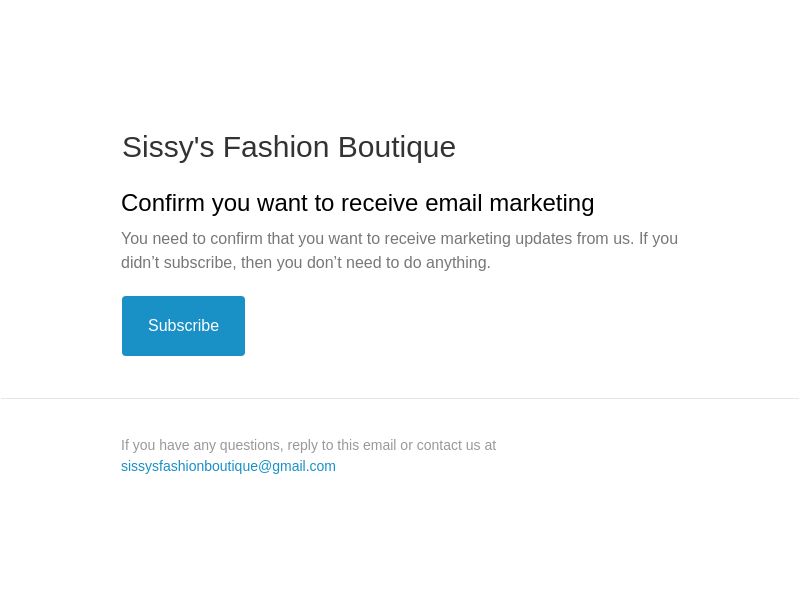Image resolution: width=800 pixels, height=600 pixels.
Task: Open the sissysfashionboutique@gmail.com email link
Action: point(228,466)
